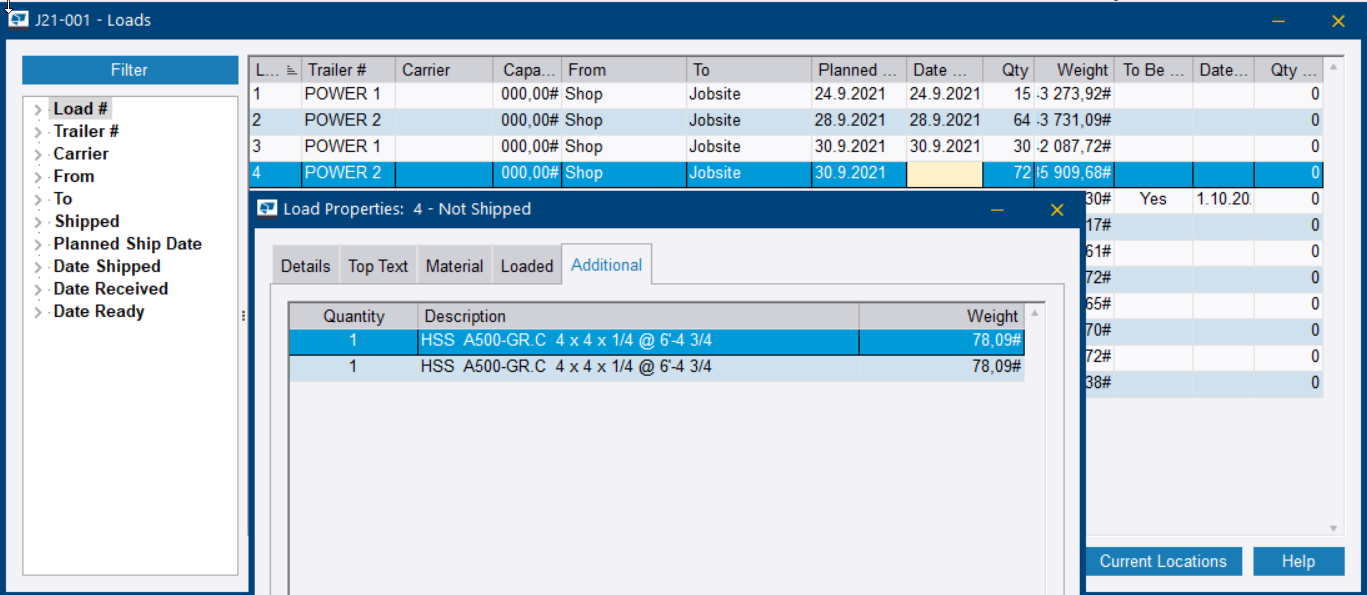This screenshot has height=595, width=1367.
Task: Select the second, unhighlighted HSS A500-GR.C row
Action: point(656,367)
